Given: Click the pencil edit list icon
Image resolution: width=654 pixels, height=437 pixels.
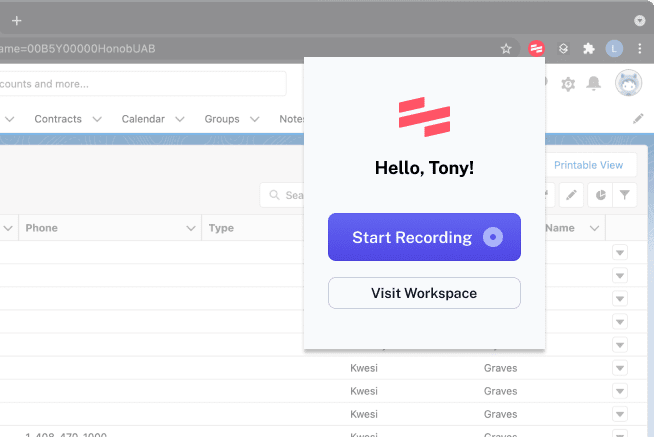Looking at the screenshot, I should 571,195.
